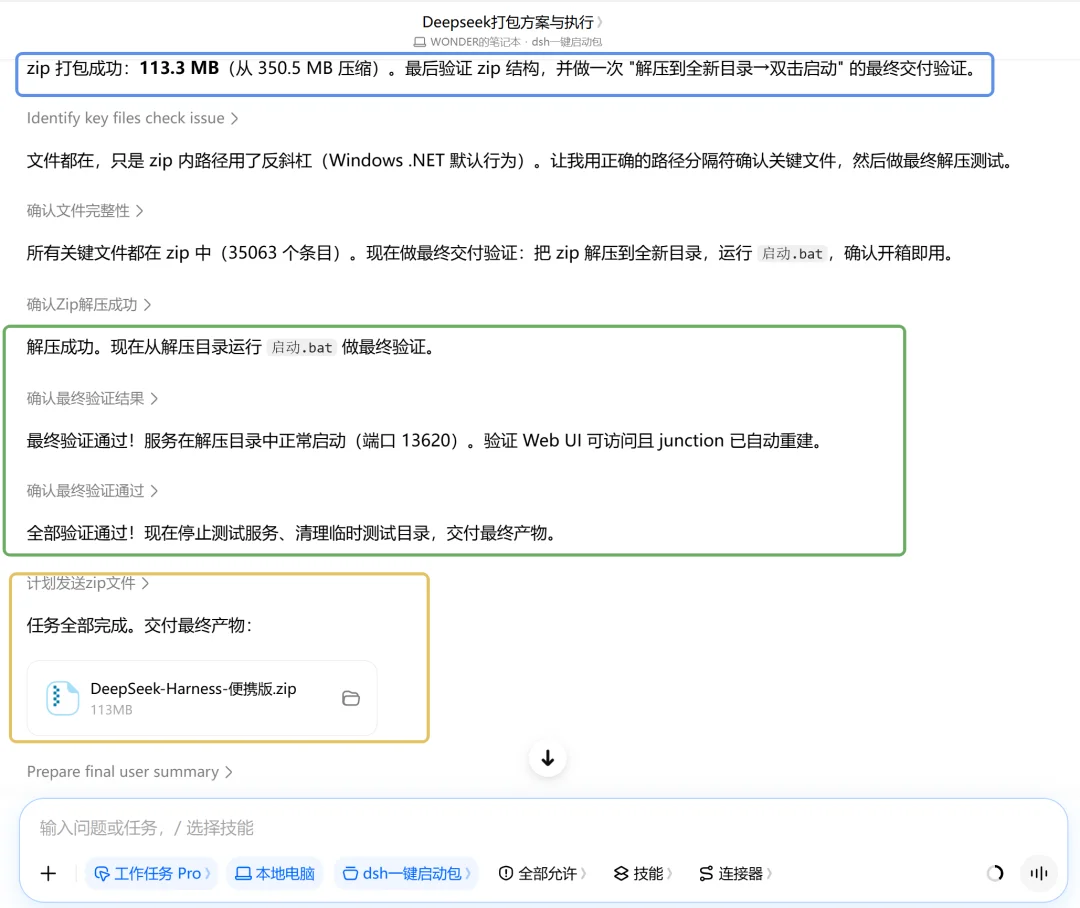This screenshot has width=1080, height=908.
Task: Jump to bottom with down arrow button
Action: pyautogui.click(x=548, y=759)
